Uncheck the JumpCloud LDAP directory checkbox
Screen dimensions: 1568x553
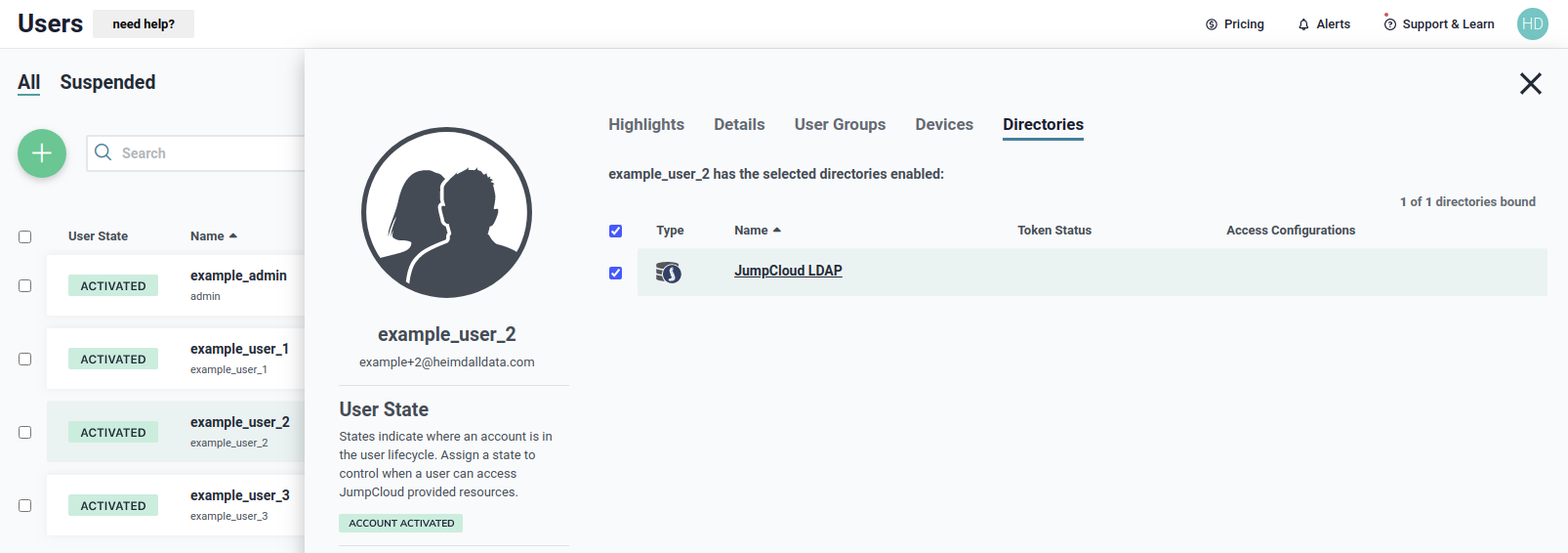pos(615,273)
